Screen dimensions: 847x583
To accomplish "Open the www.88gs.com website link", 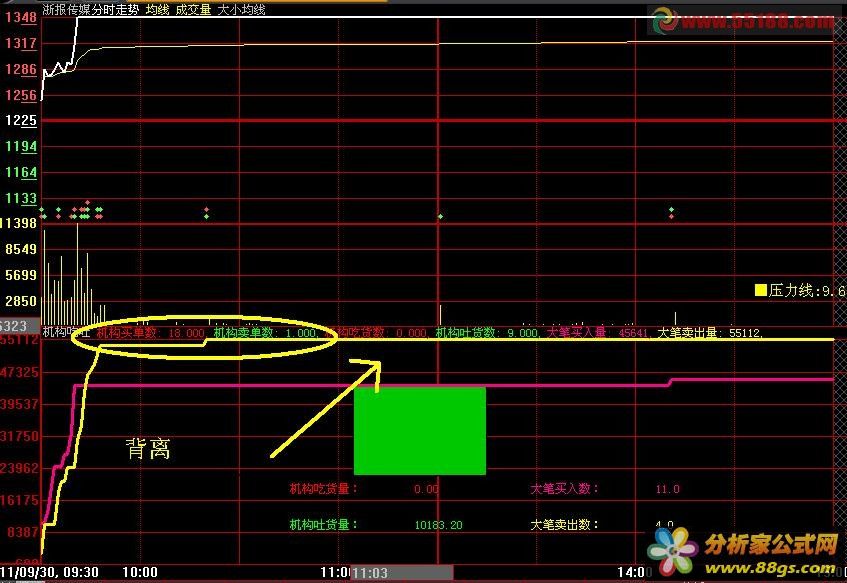I will pyautogui.click(x=771, y=568).
